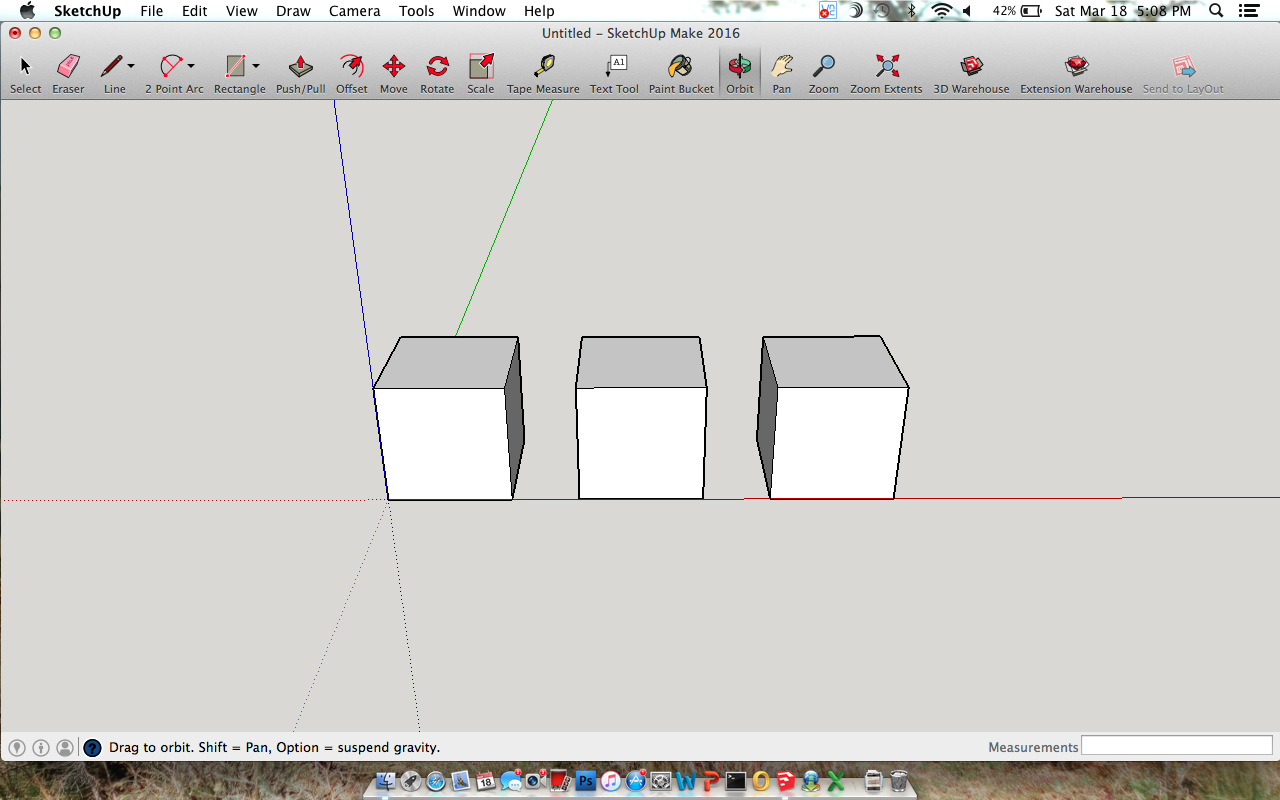Open Photoshop from the Dock
Image resolution: width=1280 pixels, height=800 pixels.
[586, 781]
